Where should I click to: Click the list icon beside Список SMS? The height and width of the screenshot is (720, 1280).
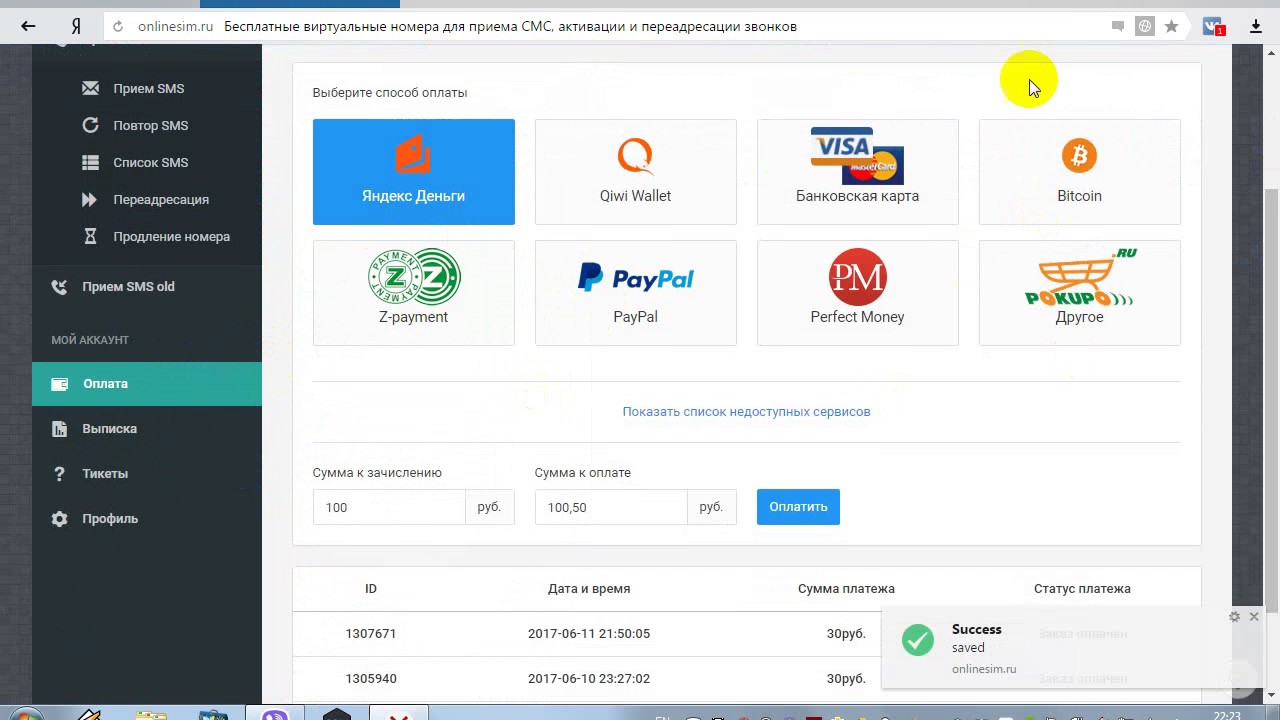tap(90, 162)
